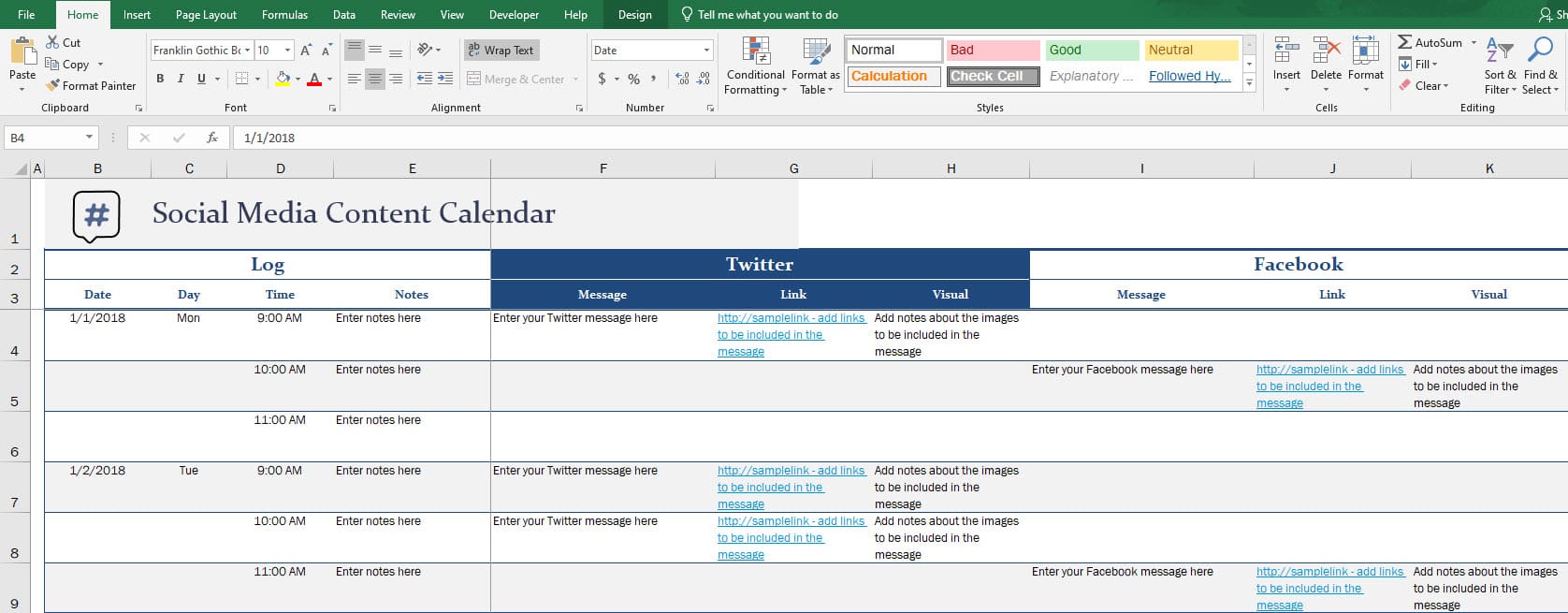The width and height of the screenshot is (1568, 613).
Task: Align text right in cell
Action: click(x=396, y=79)
